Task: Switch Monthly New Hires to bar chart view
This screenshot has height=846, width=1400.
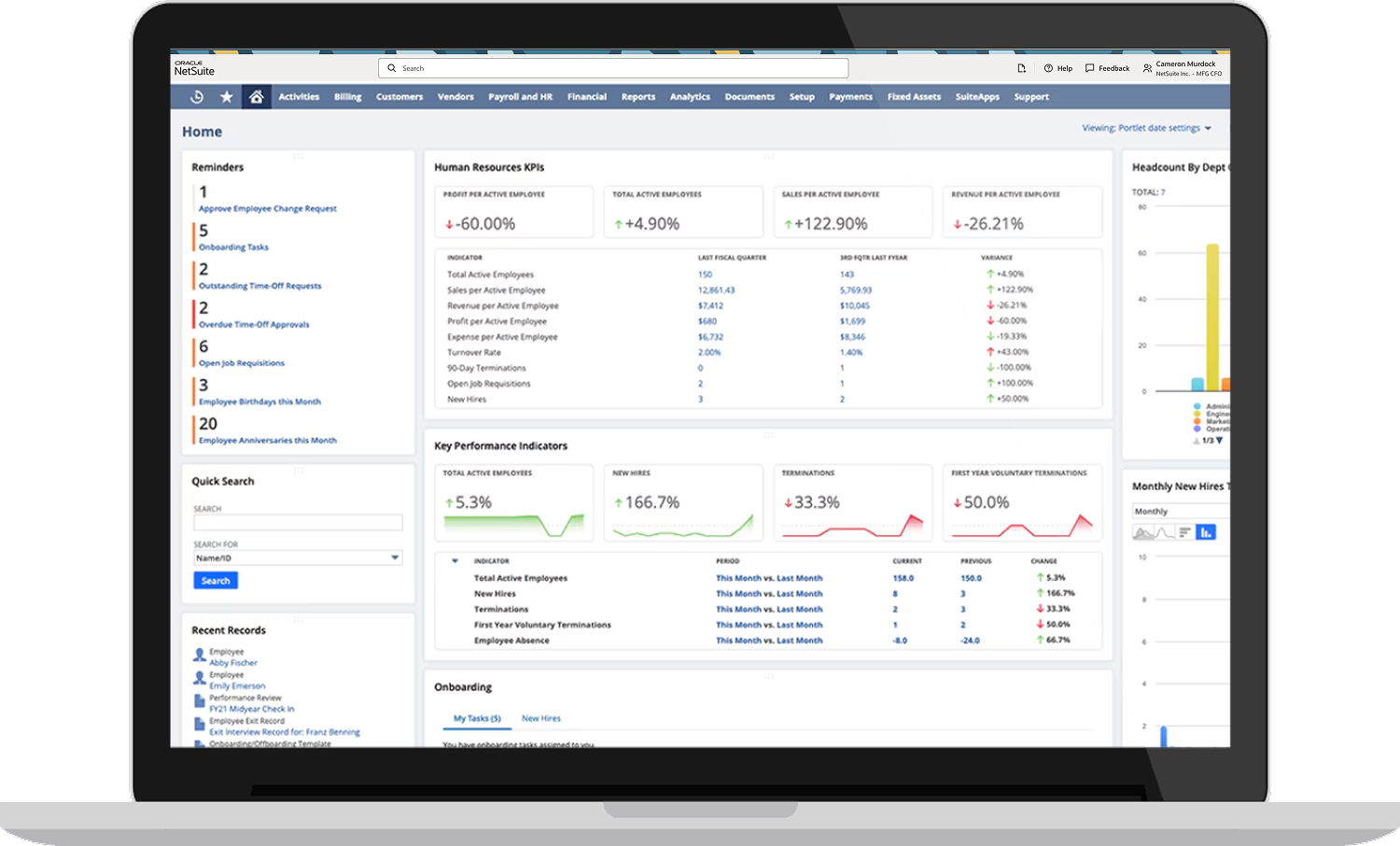Action: coord(1206,531)
